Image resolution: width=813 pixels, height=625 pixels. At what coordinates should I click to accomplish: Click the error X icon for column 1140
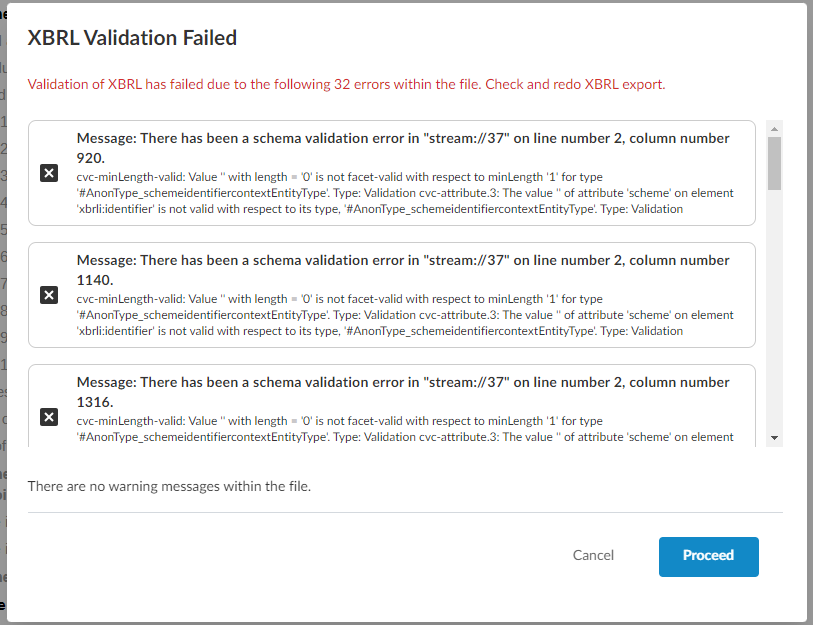[48, 295]
